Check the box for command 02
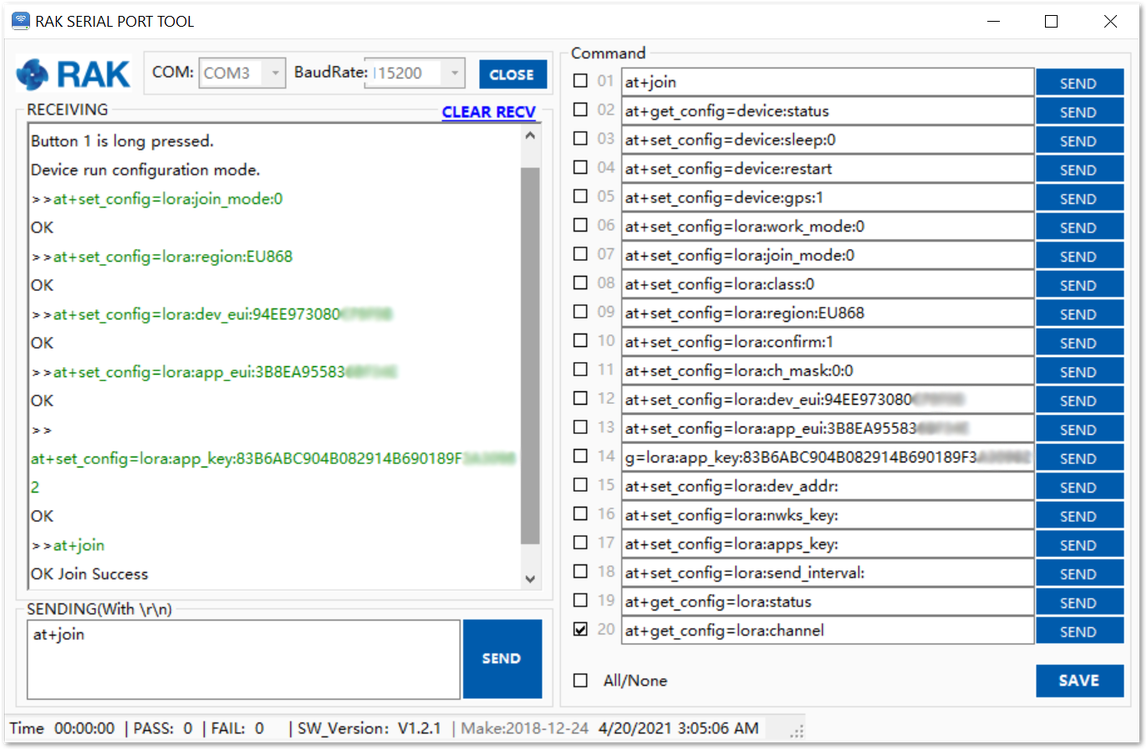1147x750 pixels. (580, 110)
